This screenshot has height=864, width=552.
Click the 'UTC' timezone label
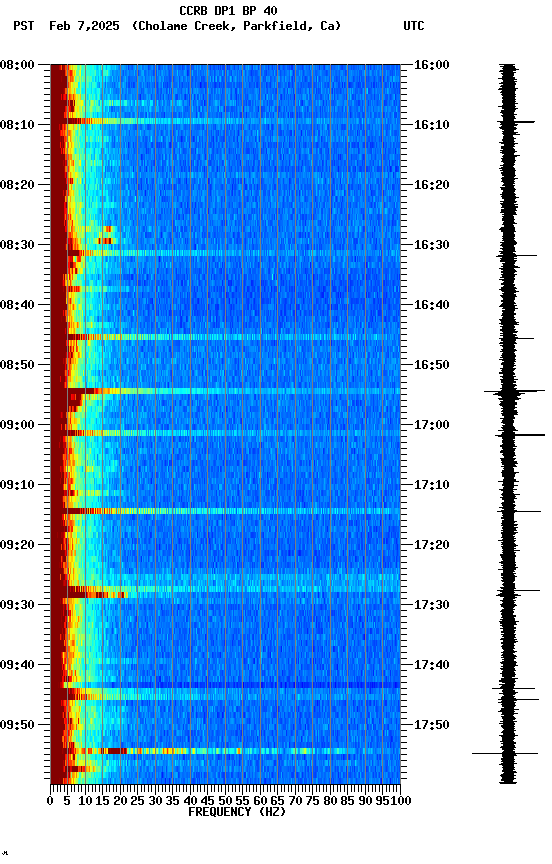point(414,26)
